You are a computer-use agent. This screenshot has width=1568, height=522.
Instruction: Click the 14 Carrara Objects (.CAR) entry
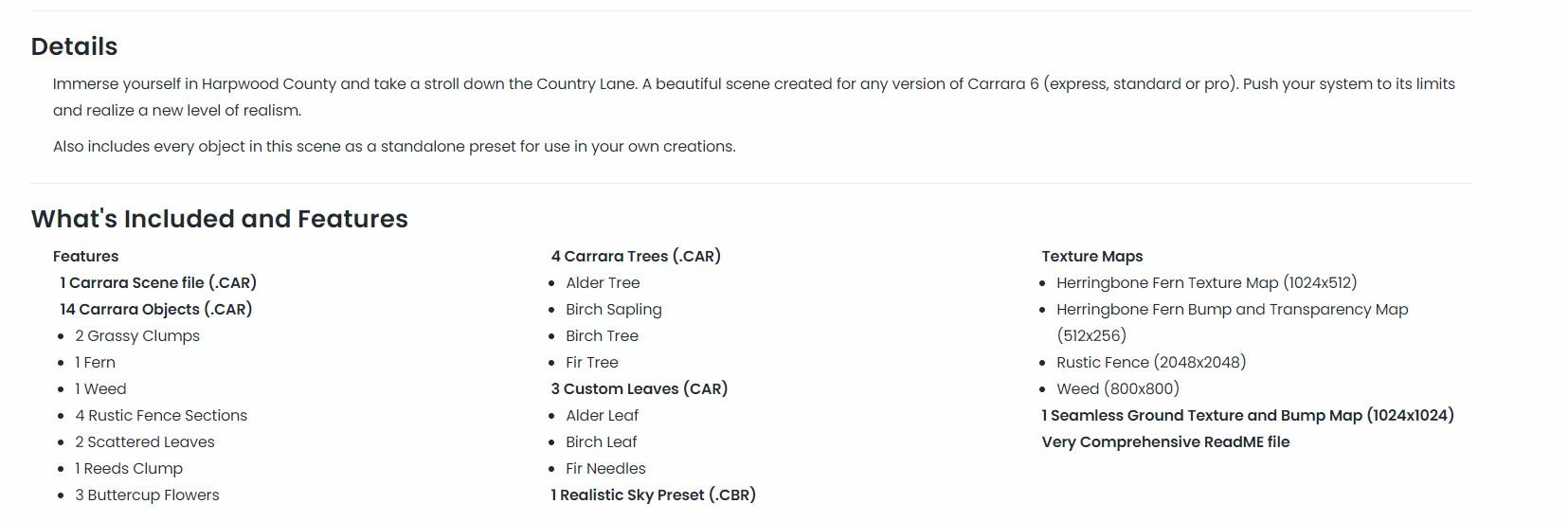pyautogui.click(x=156, y=310)
